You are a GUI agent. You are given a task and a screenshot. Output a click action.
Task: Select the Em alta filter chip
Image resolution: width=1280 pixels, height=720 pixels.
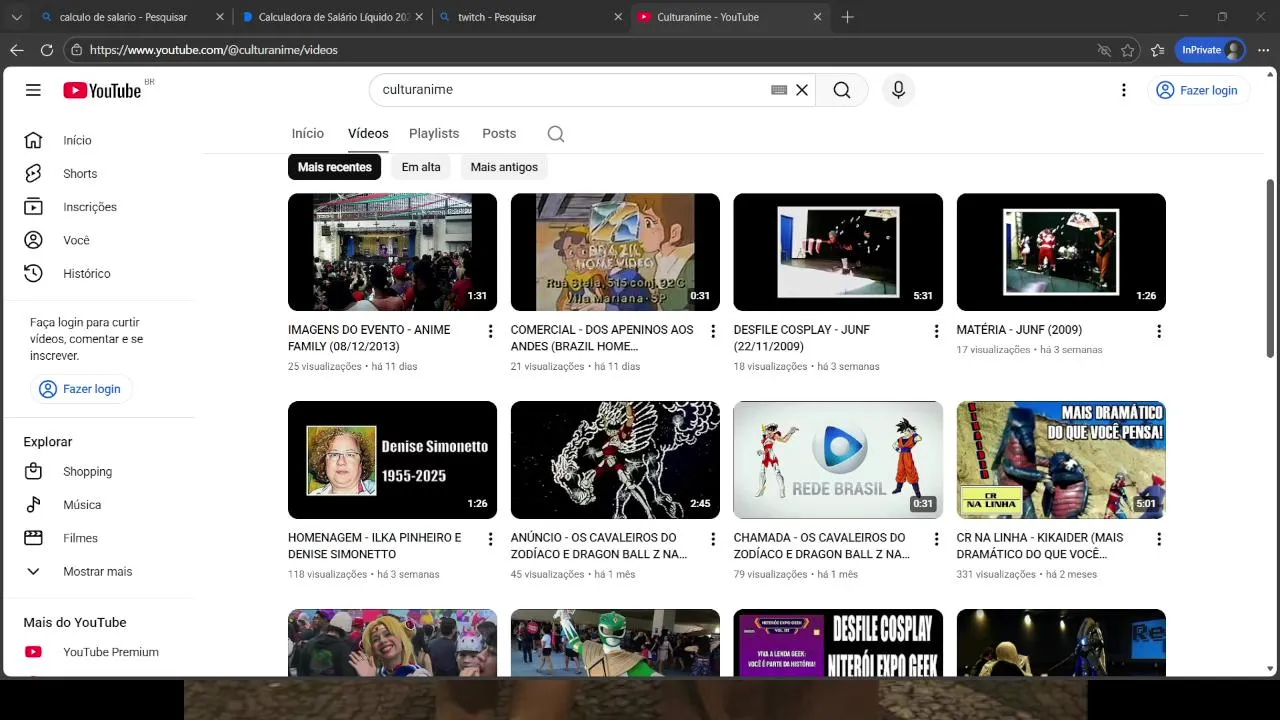tap(421, 167)
